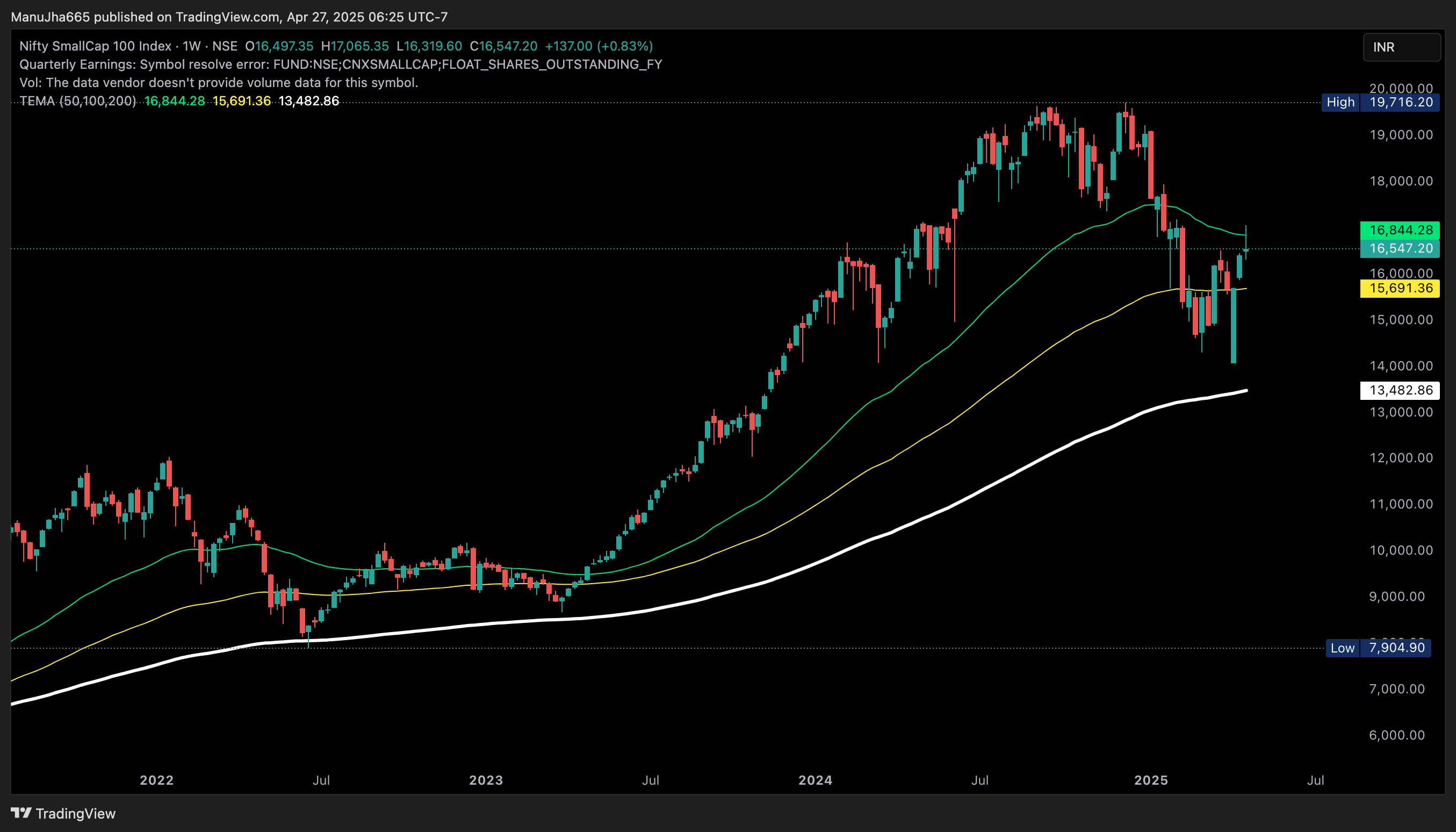Click the white 13,482.86 price axis tag
1456x832 pixels.
[x=1400, y=390]
